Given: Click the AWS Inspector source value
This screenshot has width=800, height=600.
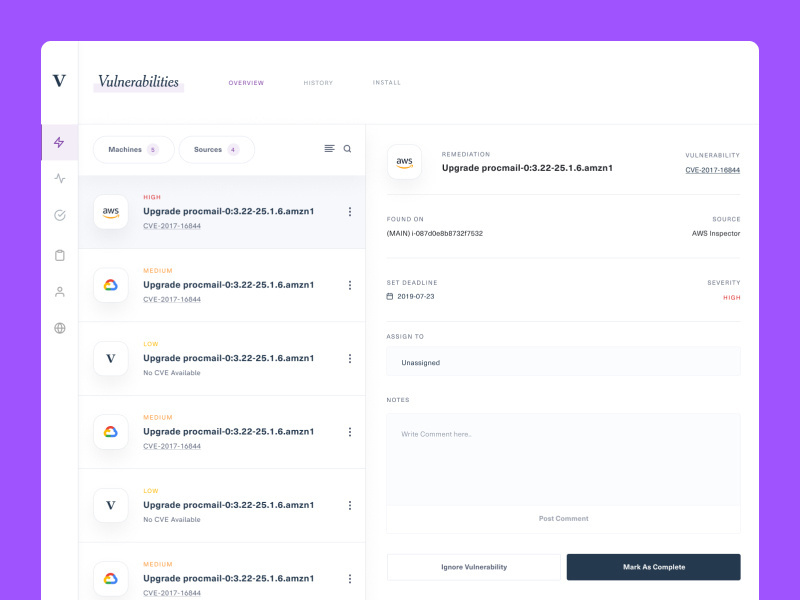Looking at the screenshot, I should coord(716,233).
